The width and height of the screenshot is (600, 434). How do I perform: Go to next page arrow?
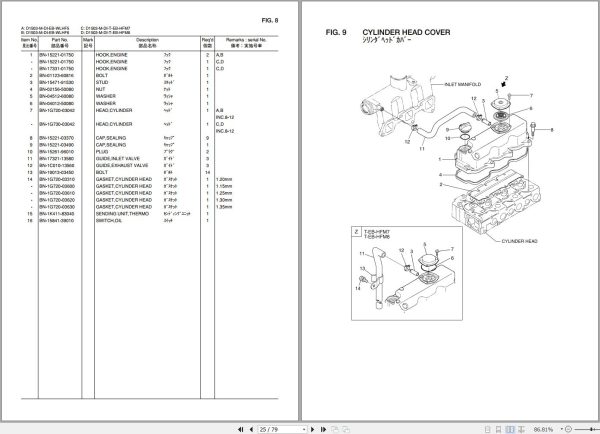[313, 429]
